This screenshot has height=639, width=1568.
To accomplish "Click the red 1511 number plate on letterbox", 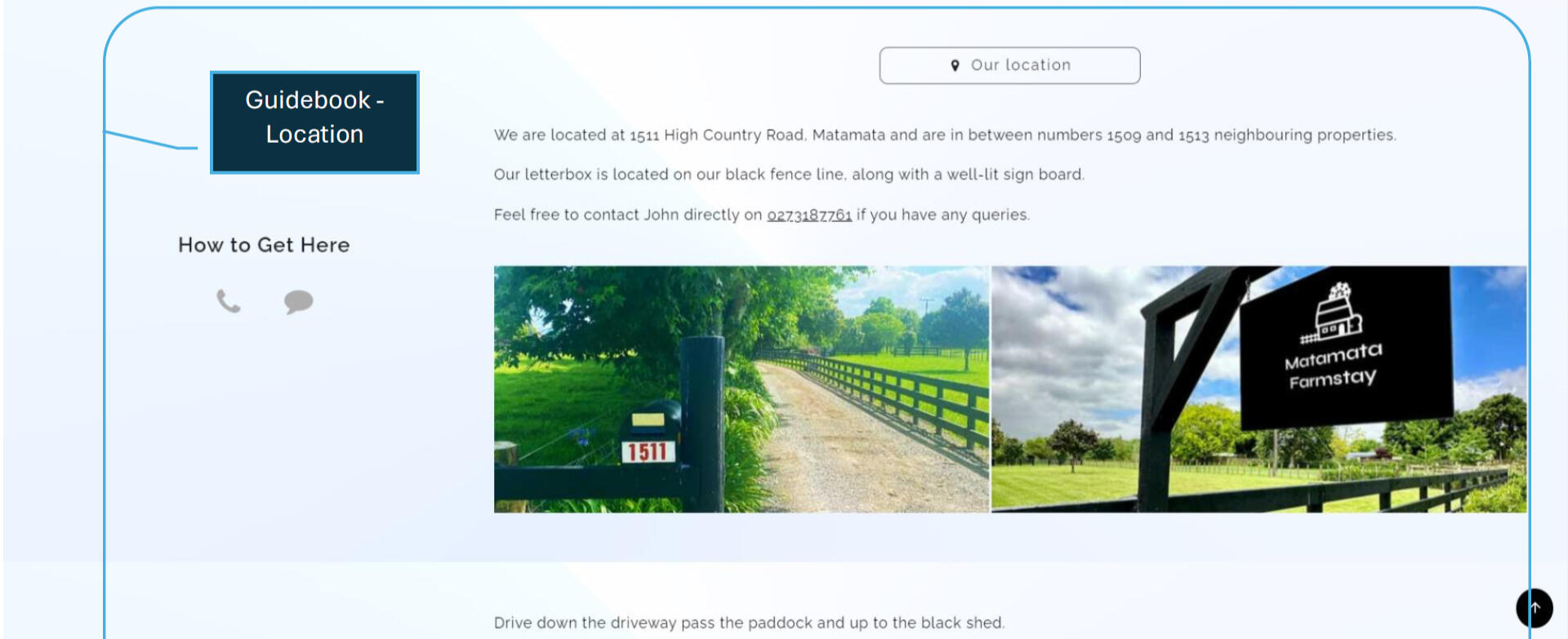I will pos(648,451).
